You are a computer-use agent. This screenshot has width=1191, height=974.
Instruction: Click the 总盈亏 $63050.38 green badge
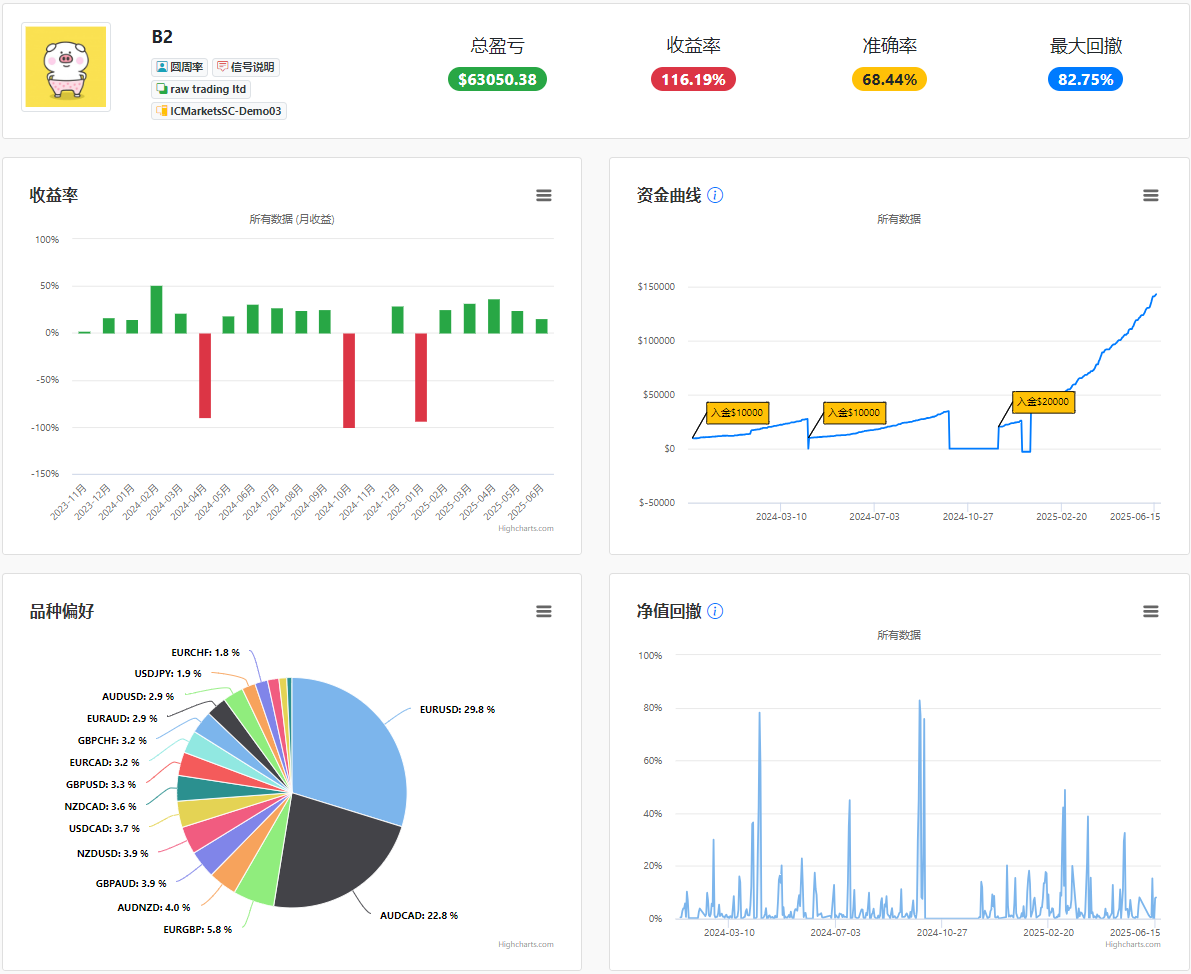498,79
